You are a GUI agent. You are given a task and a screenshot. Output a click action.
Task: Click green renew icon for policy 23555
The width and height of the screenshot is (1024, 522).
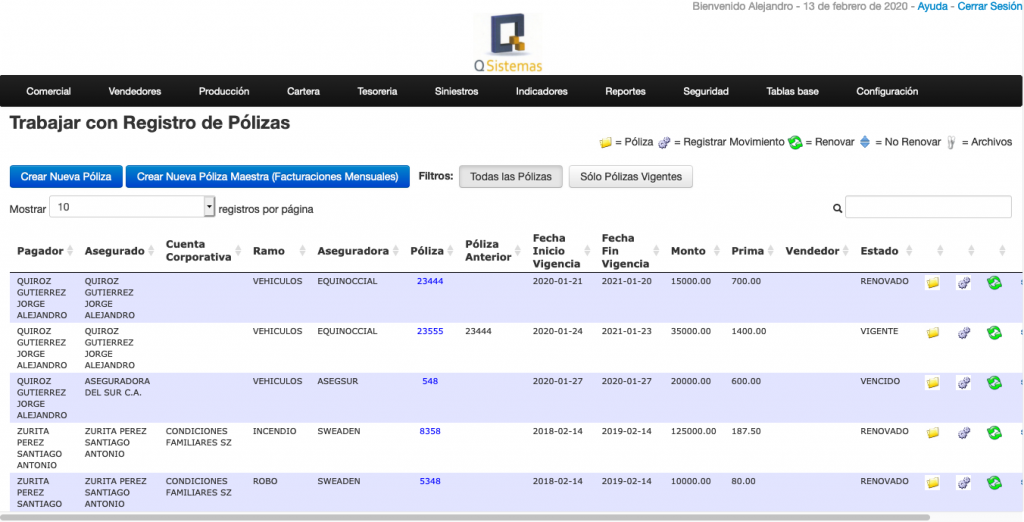coord(994,333)
